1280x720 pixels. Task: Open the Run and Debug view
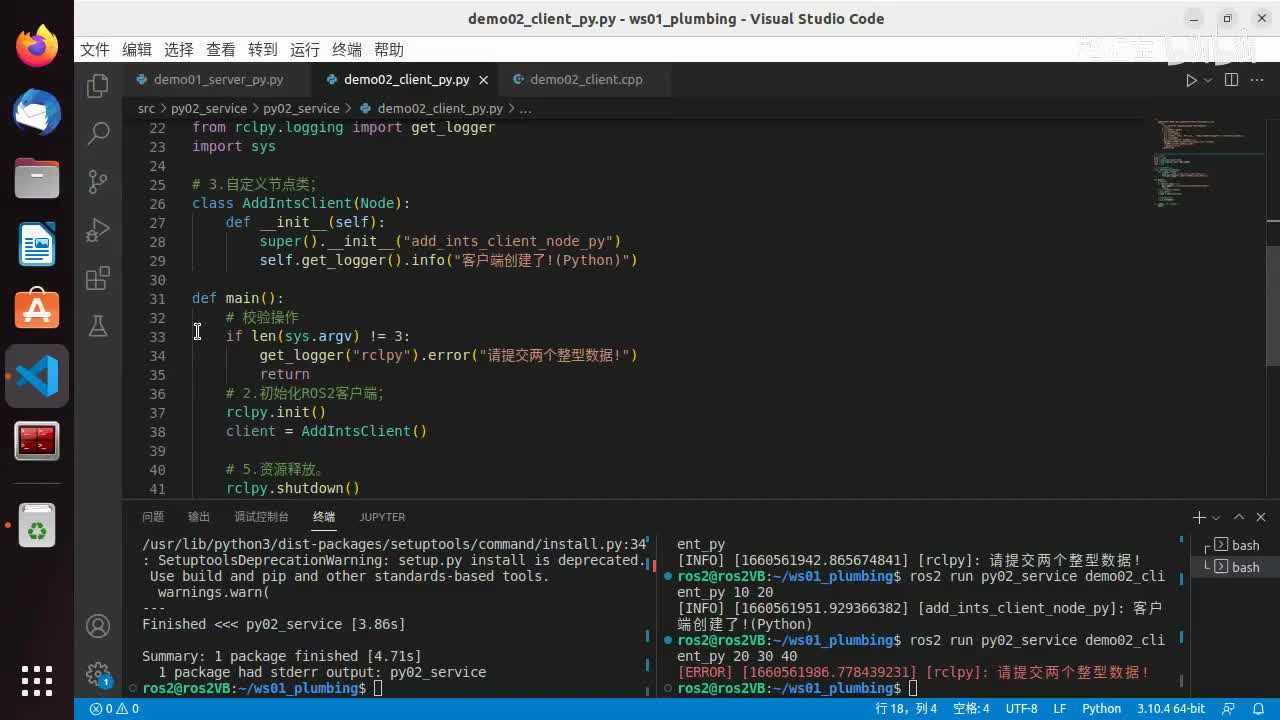coord(98,230)
